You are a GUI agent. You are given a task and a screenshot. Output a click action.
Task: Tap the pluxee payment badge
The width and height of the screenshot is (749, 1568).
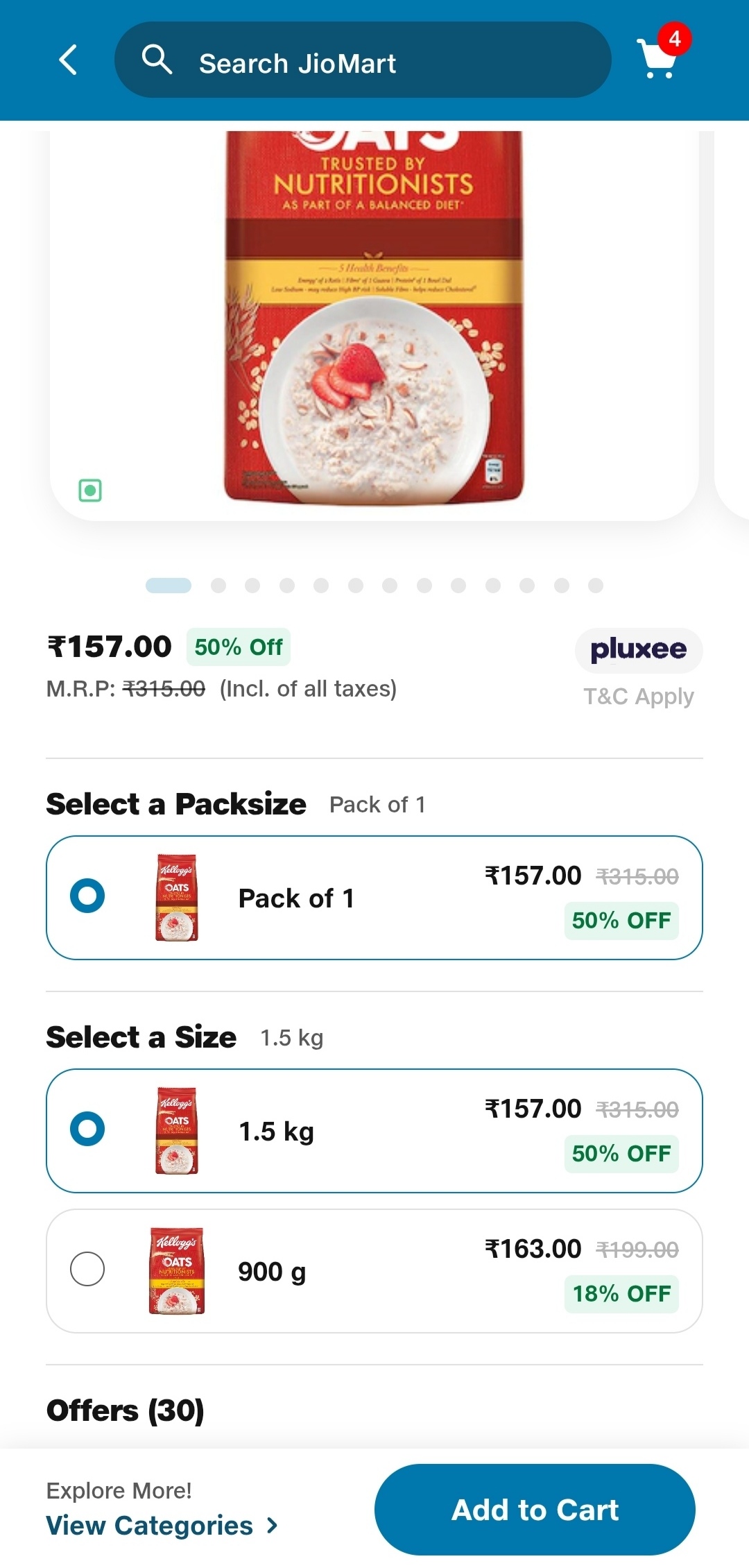638,650
